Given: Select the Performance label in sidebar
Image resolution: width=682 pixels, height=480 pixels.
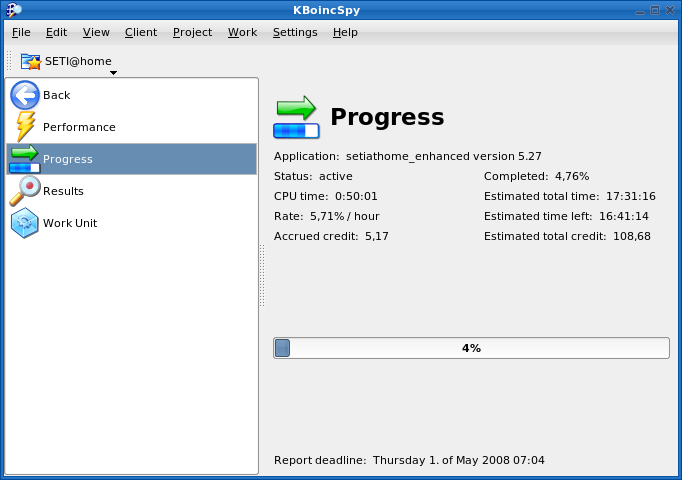Looking at the screenshot, I should point(79,127).
